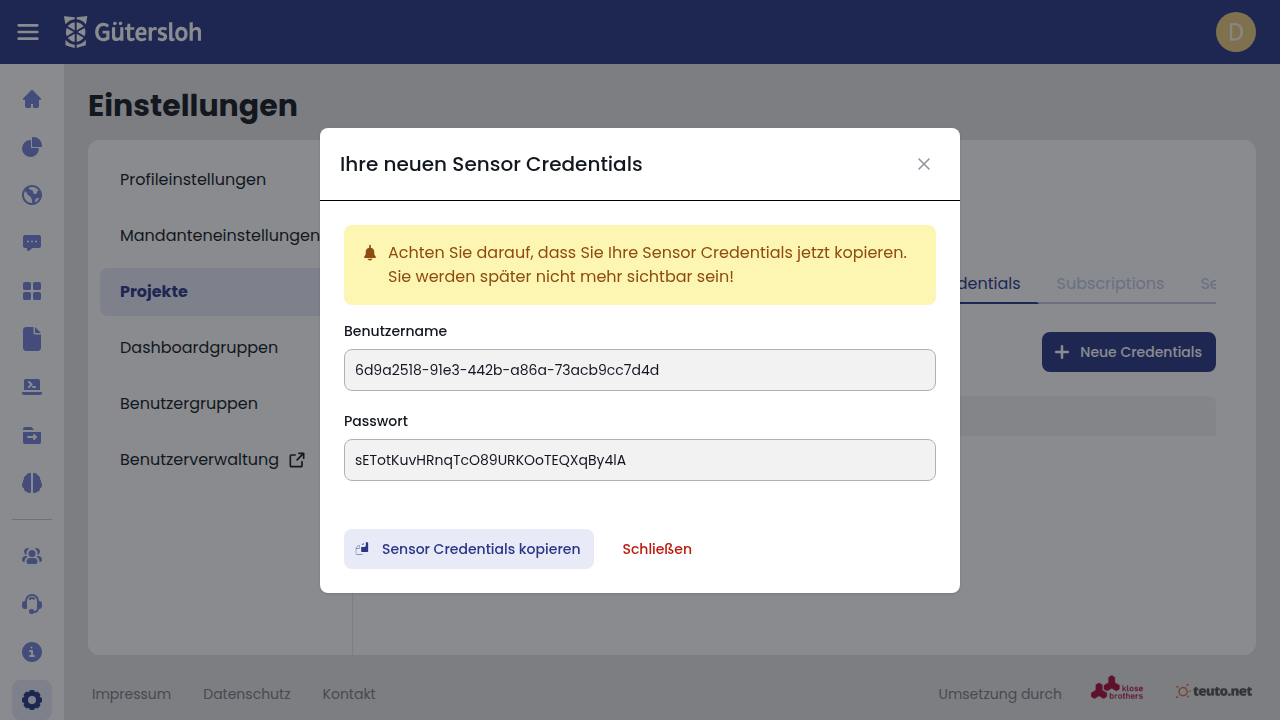The height and width of the screenshot is (720, 1280).
Task: Click the Benutzername input field
Action: click(x=640, y=370)
